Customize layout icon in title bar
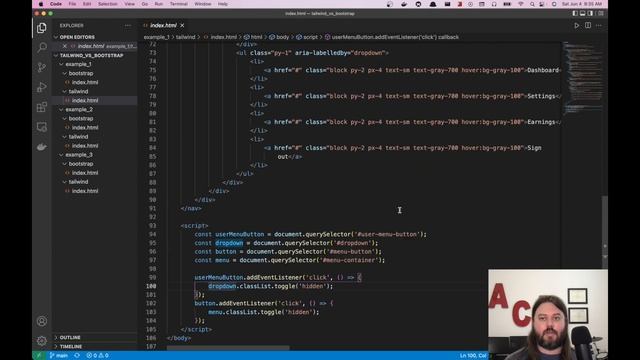This screenshot has width=640, height=360. tap(600, 13)
